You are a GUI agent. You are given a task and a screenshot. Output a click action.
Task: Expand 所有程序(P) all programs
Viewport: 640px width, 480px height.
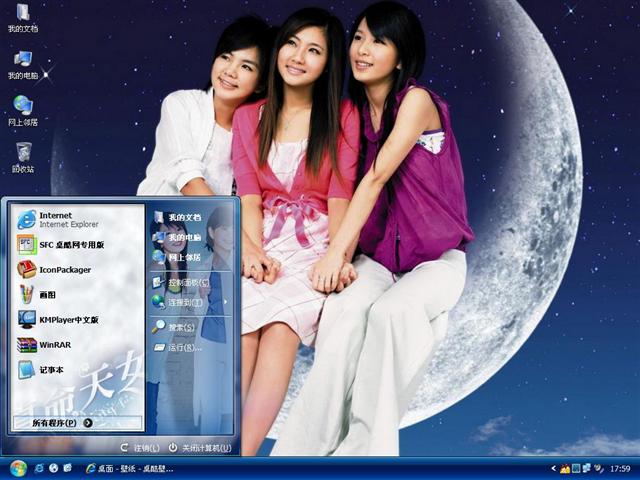[78, 423]
